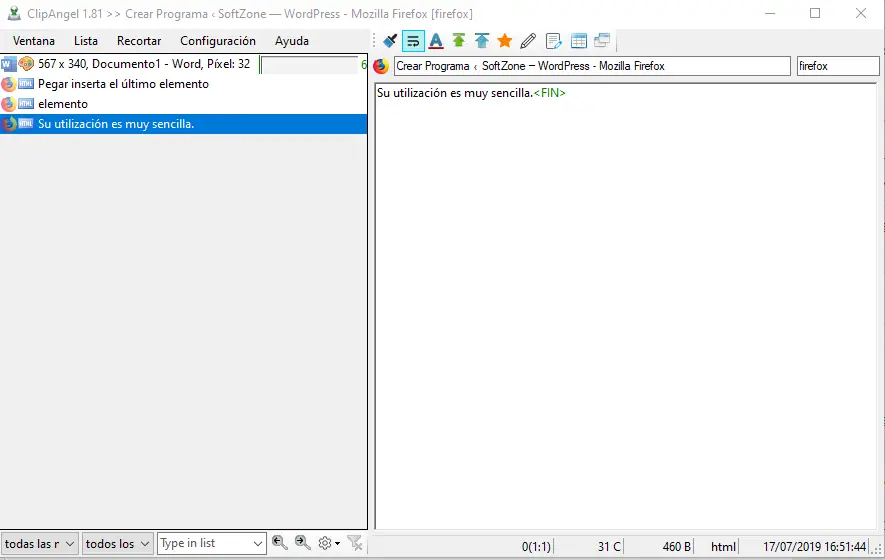Click '460 B' size in status bar
This screenshot has height=560, width=885.
coord(677,546)
